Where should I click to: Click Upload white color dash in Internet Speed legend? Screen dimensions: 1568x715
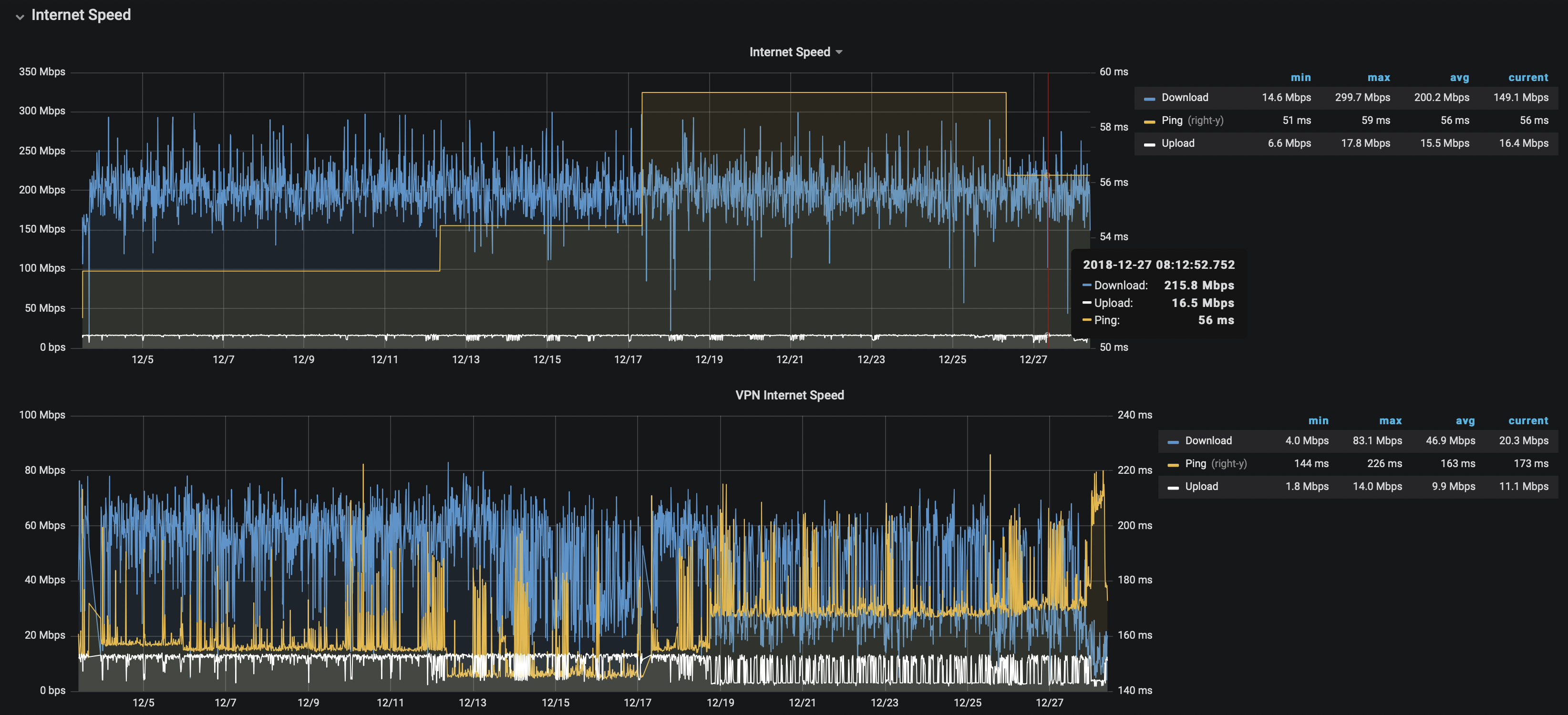1149,144
